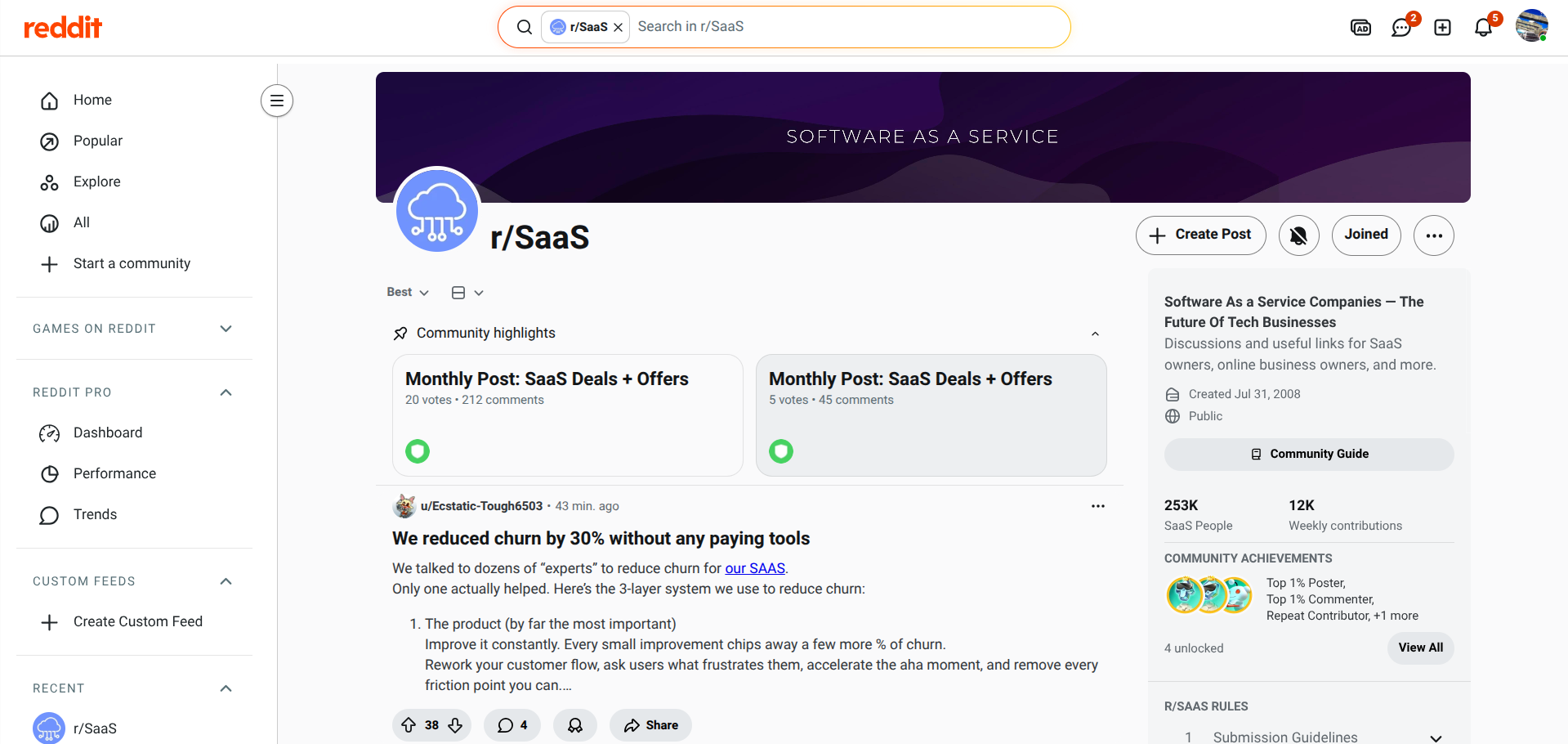Image resolution: width=1568 pixels, height=744 pixels.
Task: Give an award to the churn post
Action: [x=575, y=725]
